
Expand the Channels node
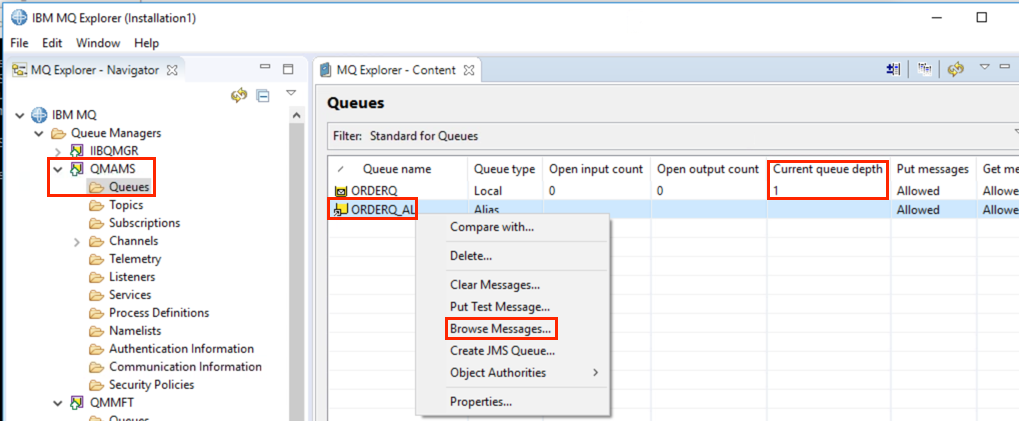(x=77, y=242)
